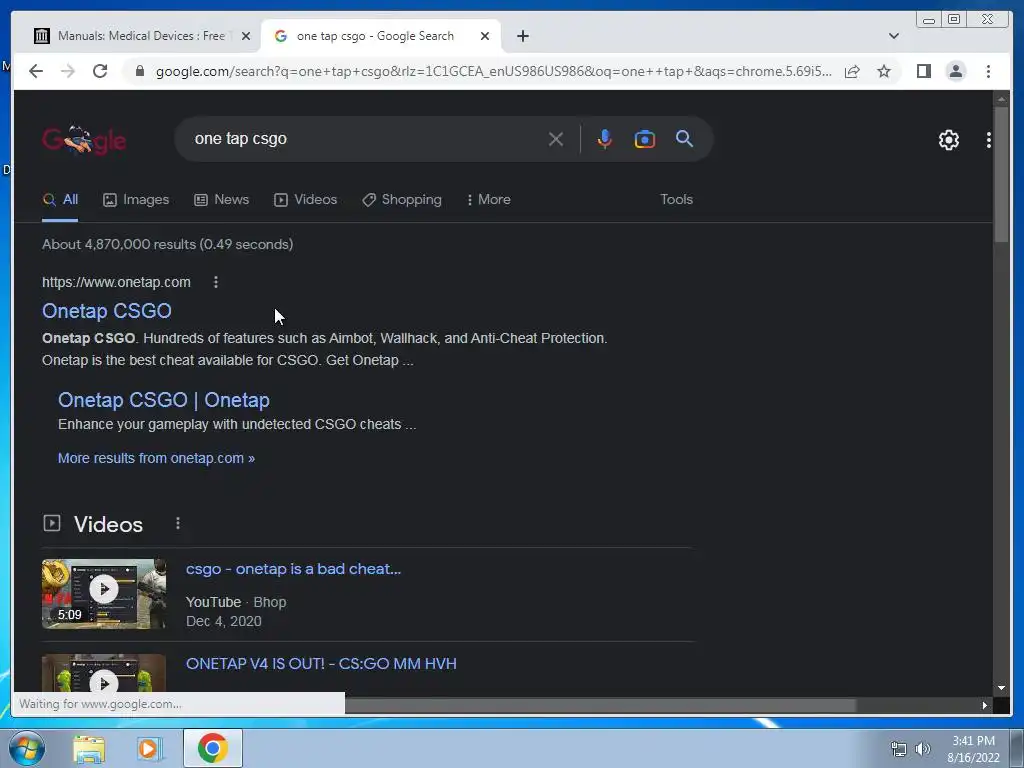1024x768 pixels.
Task: Open ONETAP V4 IS OUT! video link
Action: (x=321, y=664)
